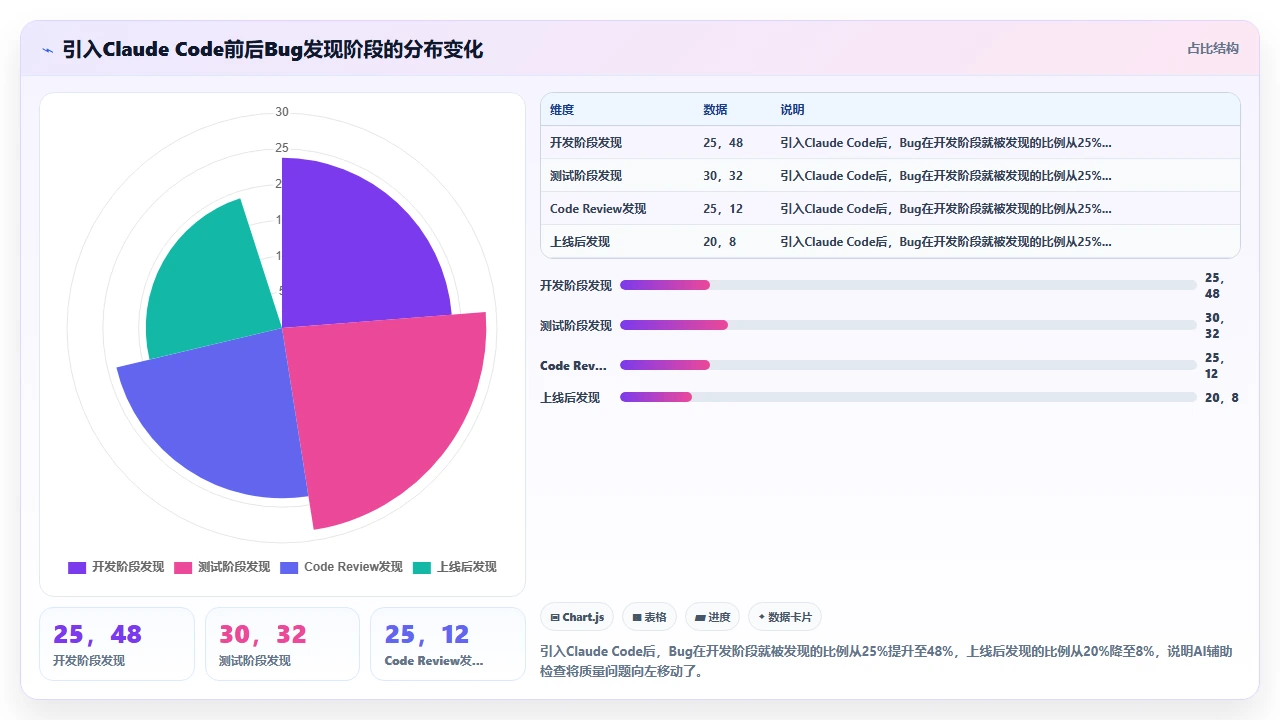Click the 进度 tag chip

[713, 617]
